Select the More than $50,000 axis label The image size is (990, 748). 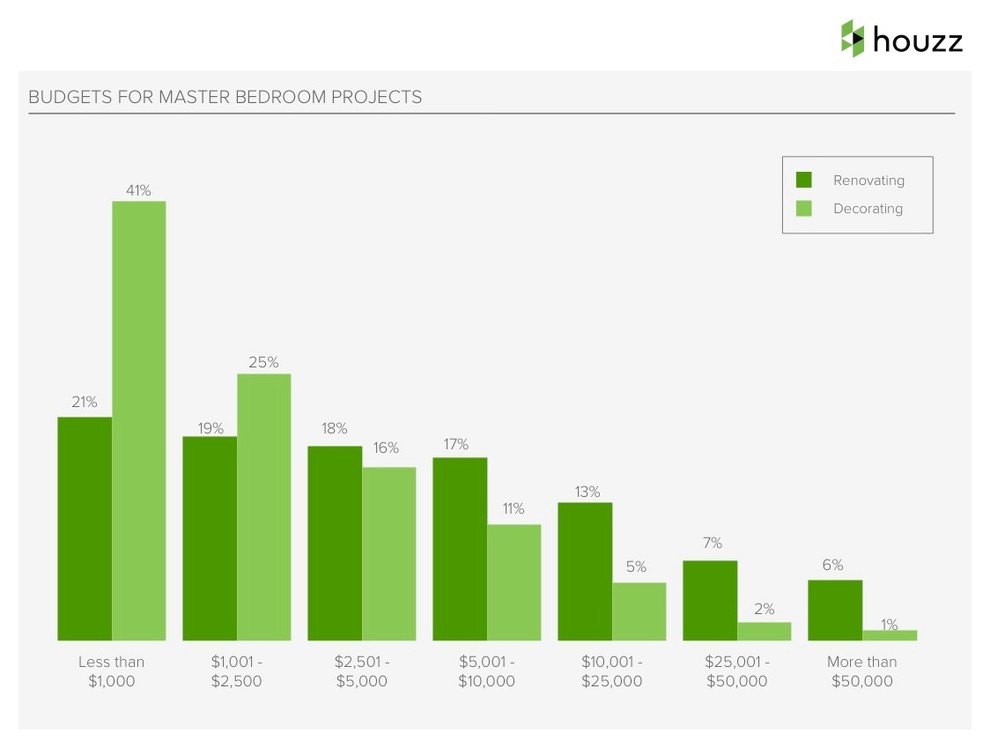click(x=862, y=671)
